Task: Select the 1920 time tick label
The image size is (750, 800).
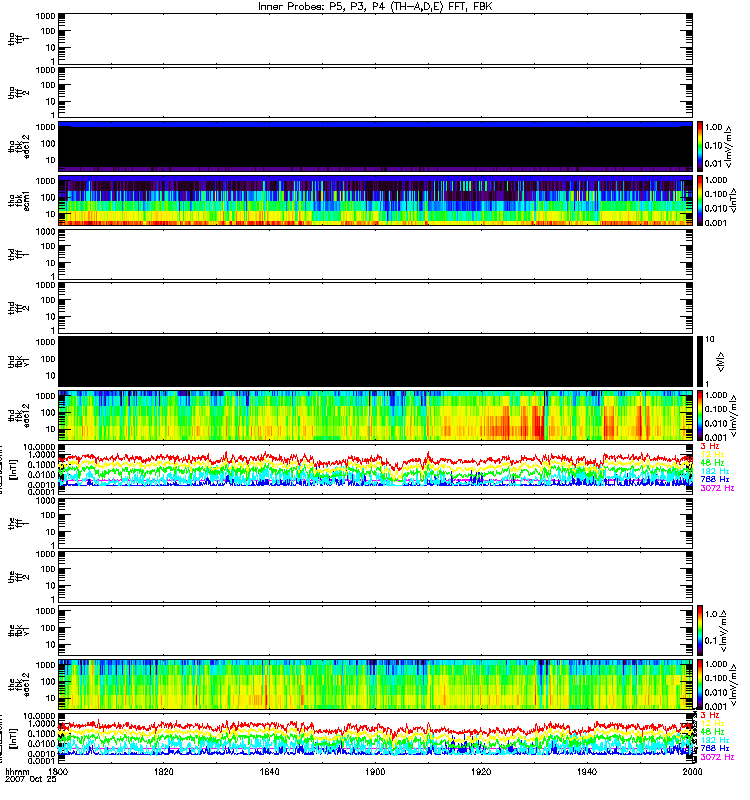Action: coord(480,773)
